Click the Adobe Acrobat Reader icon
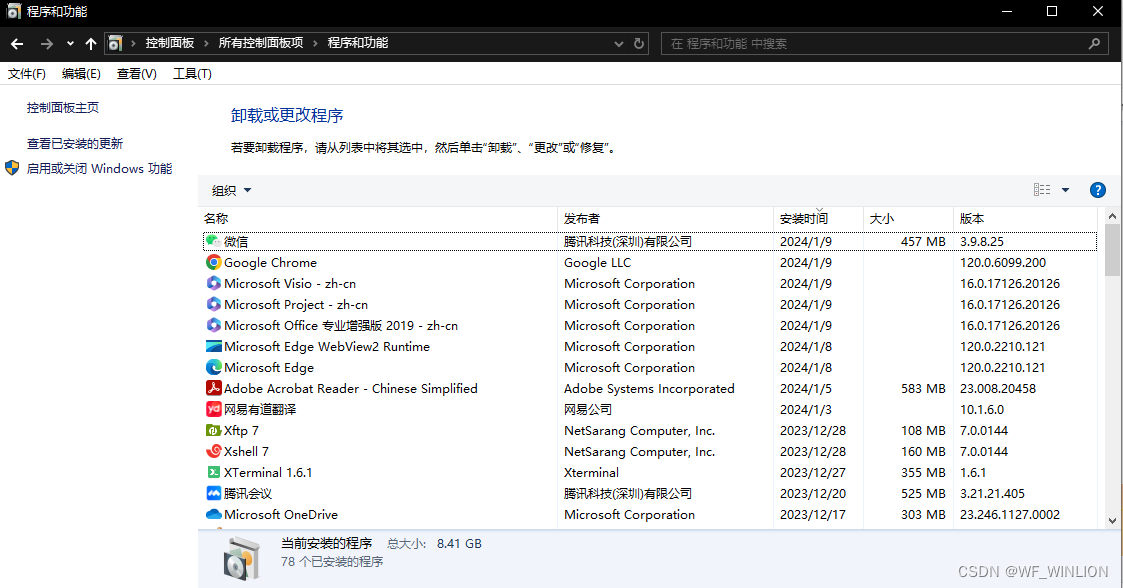1123x588 pixels. (x=213, y=388)
